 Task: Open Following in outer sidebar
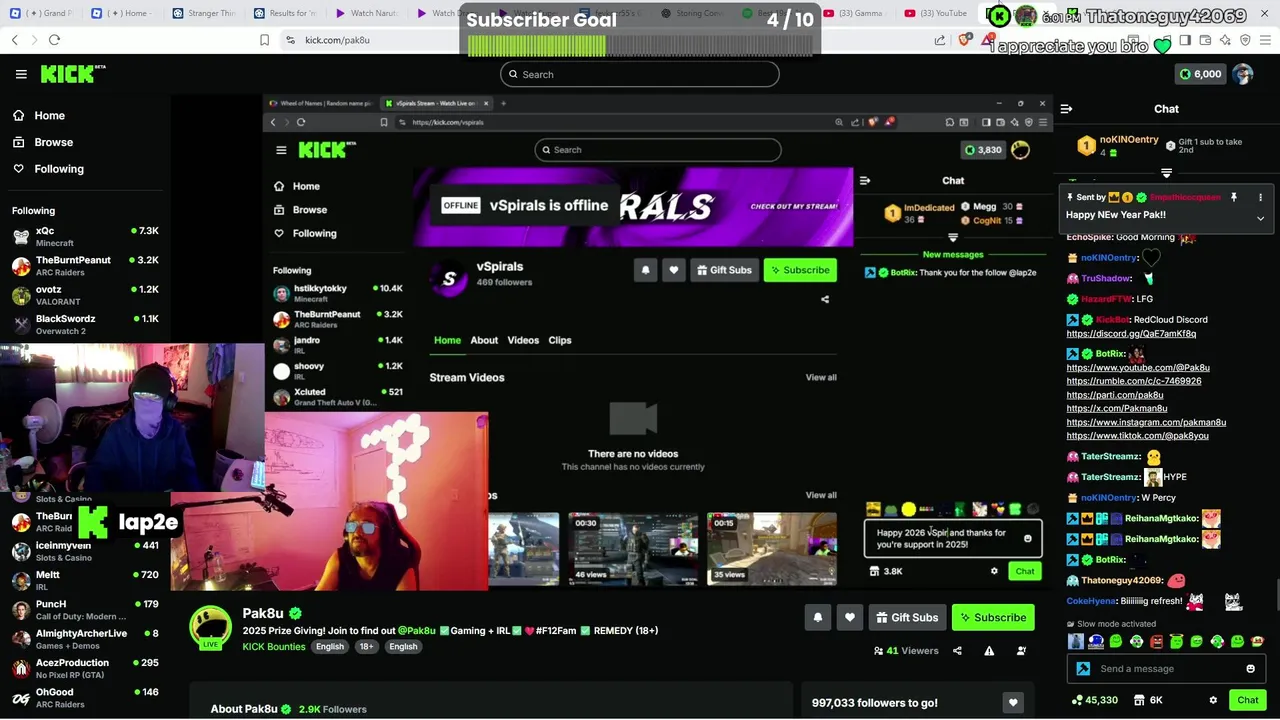point(49,169)
